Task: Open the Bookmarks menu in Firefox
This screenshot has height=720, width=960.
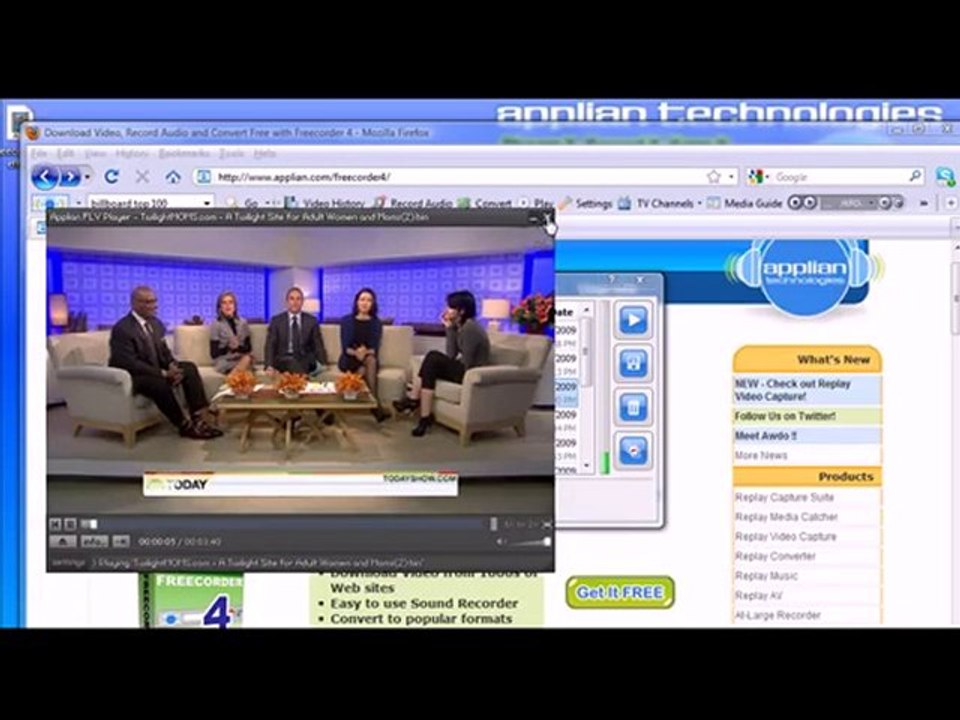Action: (184, 154)
